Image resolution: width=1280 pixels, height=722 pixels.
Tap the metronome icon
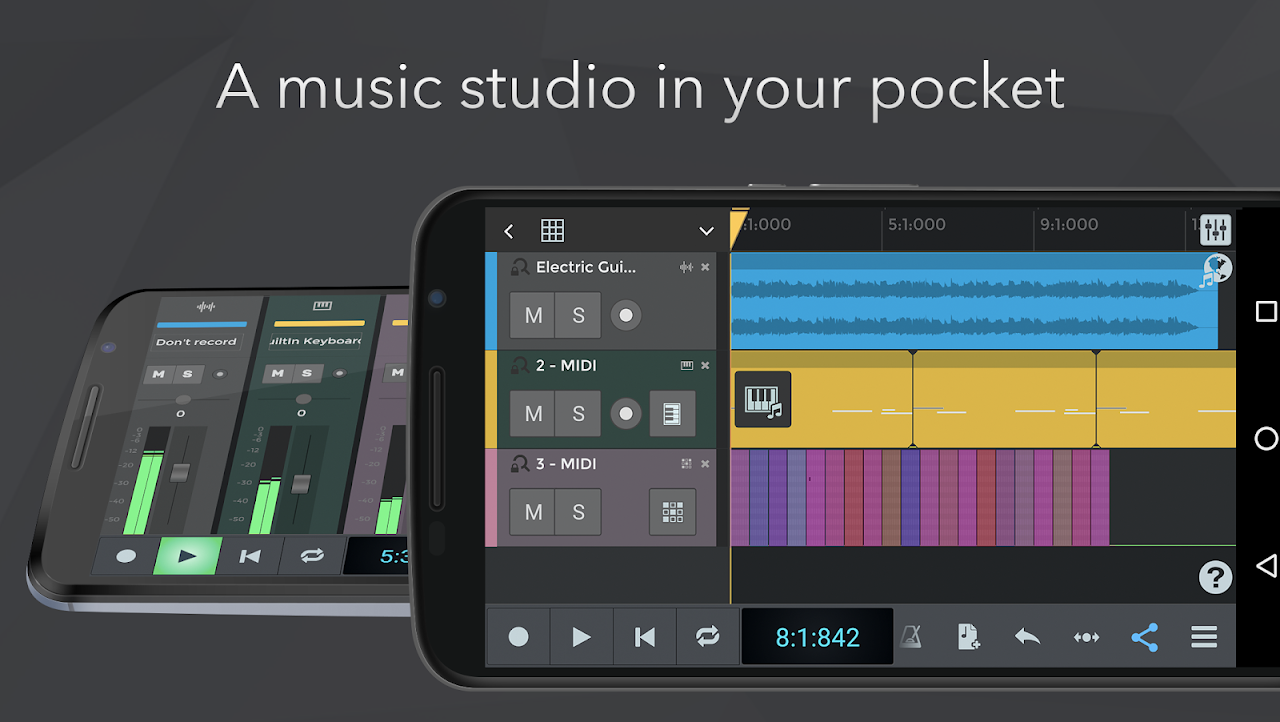(x=911, y=637)
